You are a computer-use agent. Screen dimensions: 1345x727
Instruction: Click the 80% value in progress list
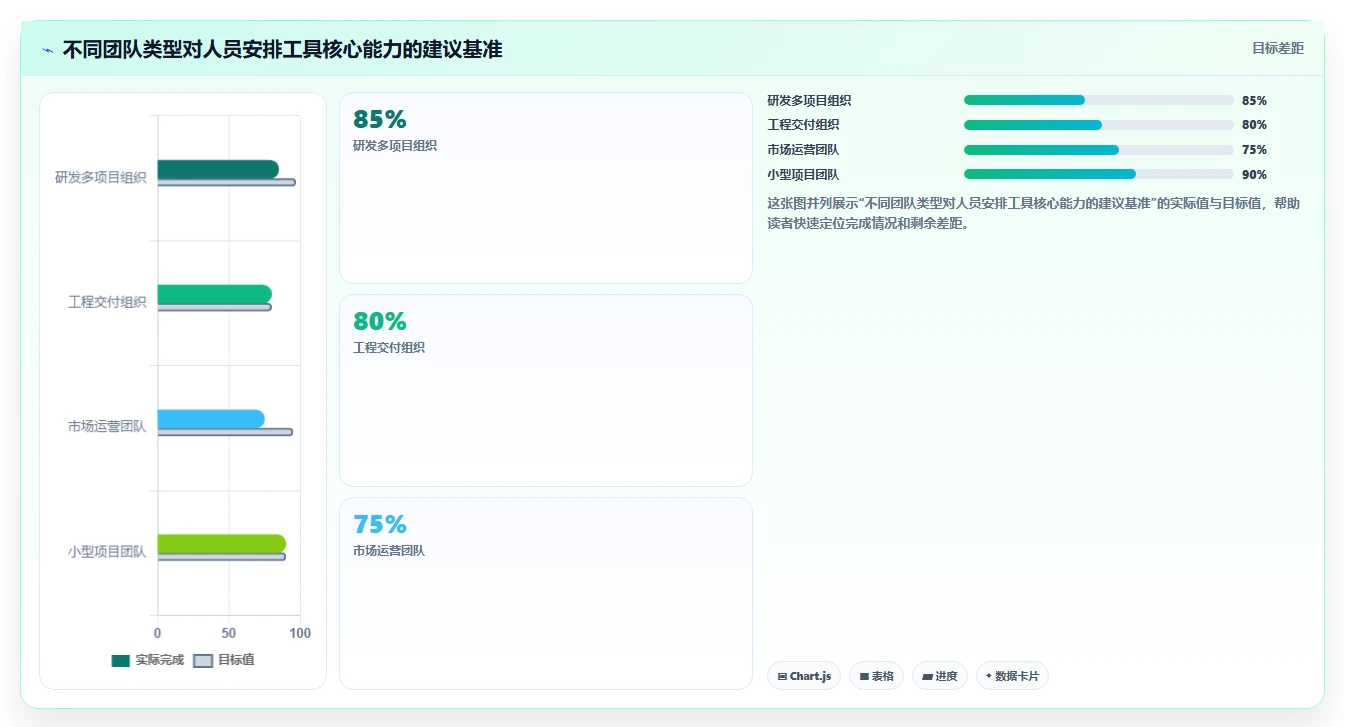(x=1254, y=125)
